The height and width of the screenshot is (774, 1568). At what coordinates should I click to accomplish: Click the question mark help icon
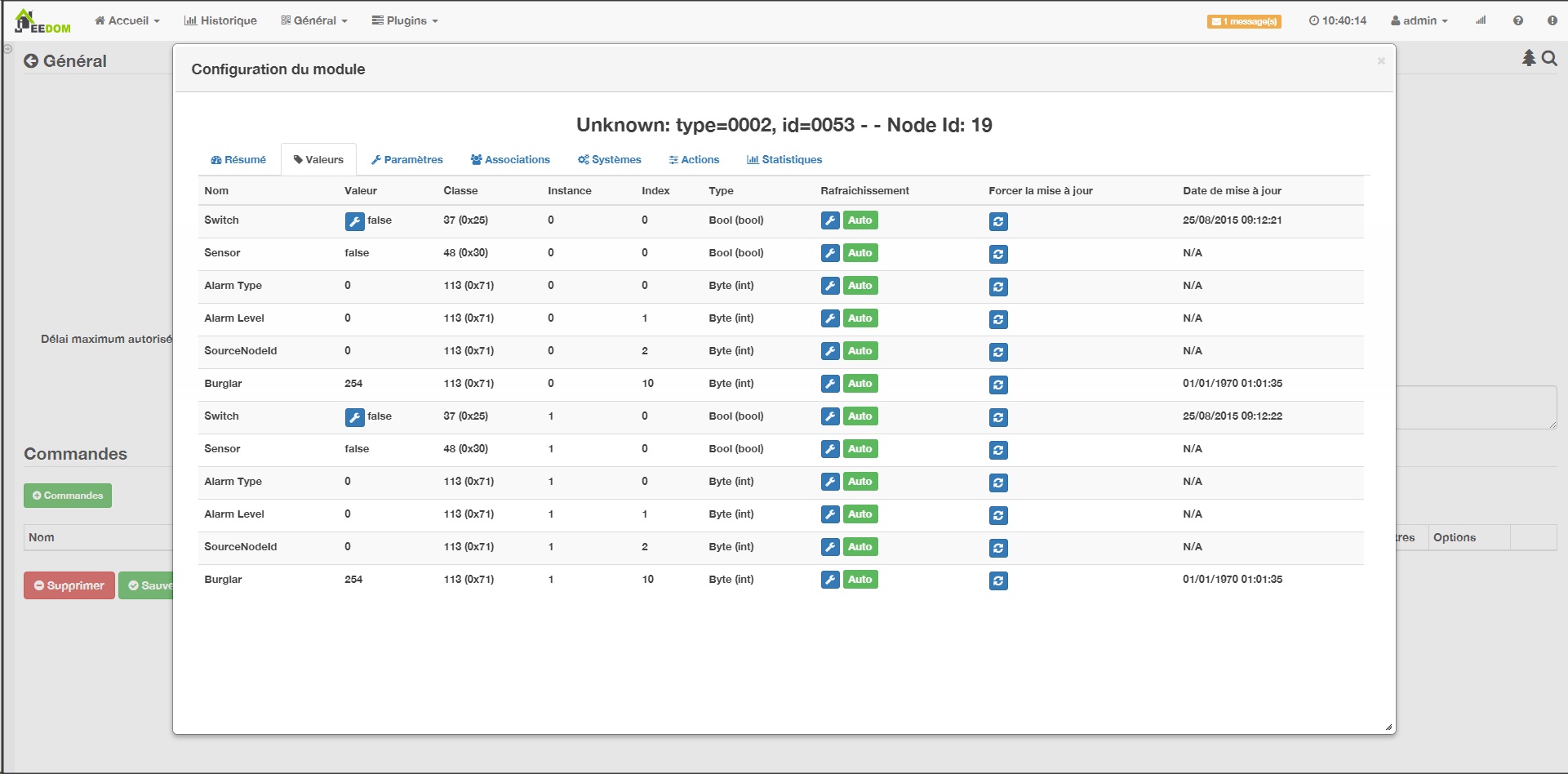coord(1518,20)
